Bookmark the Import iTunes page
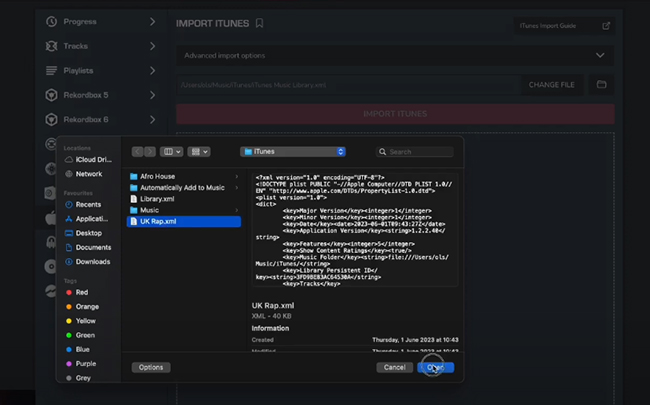The image size is (650, 405). tap(260, 23)
